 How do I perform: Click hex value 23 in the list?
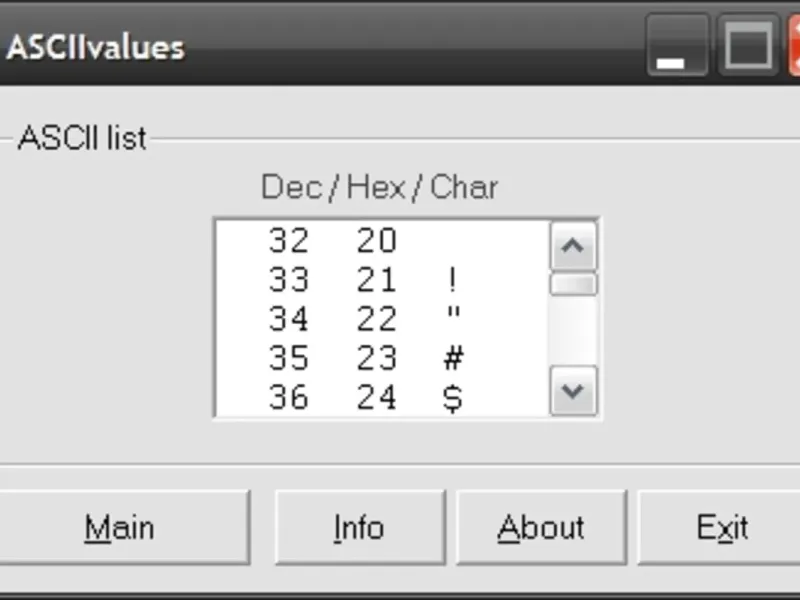point(377,358)
